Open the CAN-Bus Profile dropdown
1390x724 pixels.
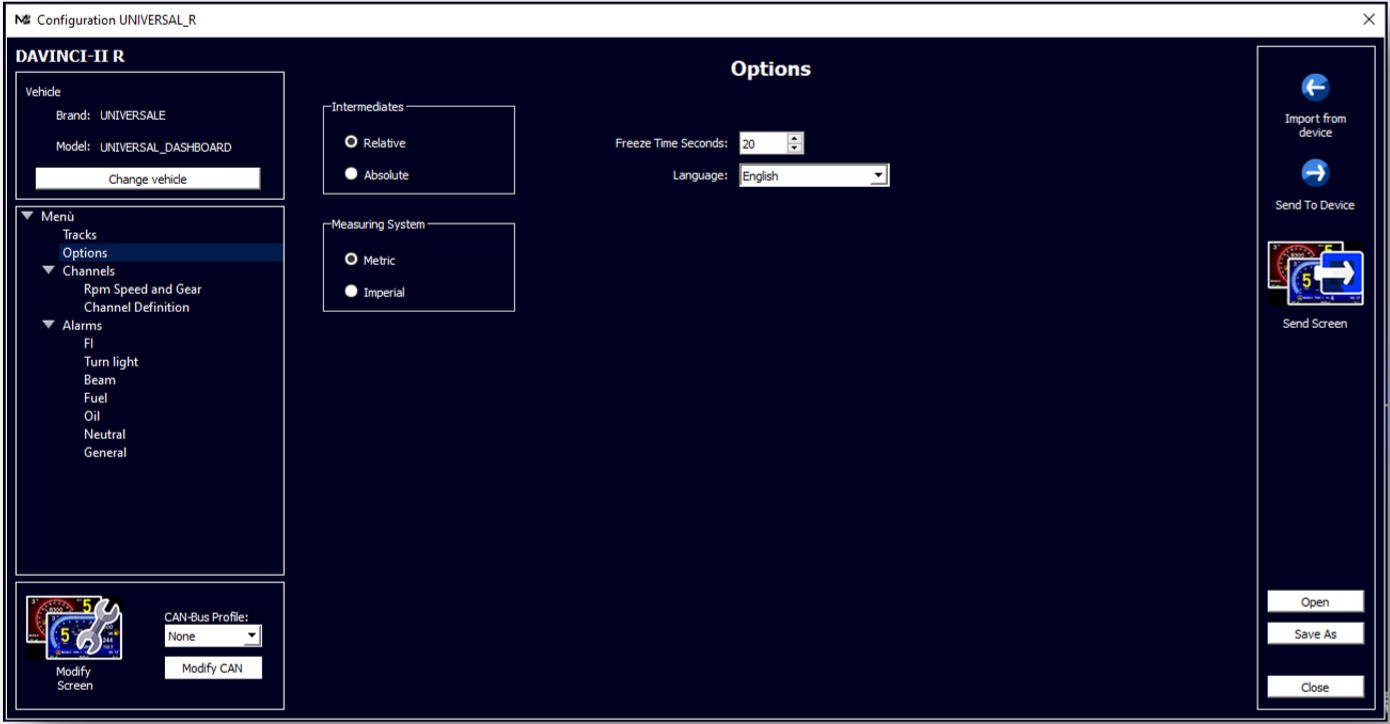213,636
